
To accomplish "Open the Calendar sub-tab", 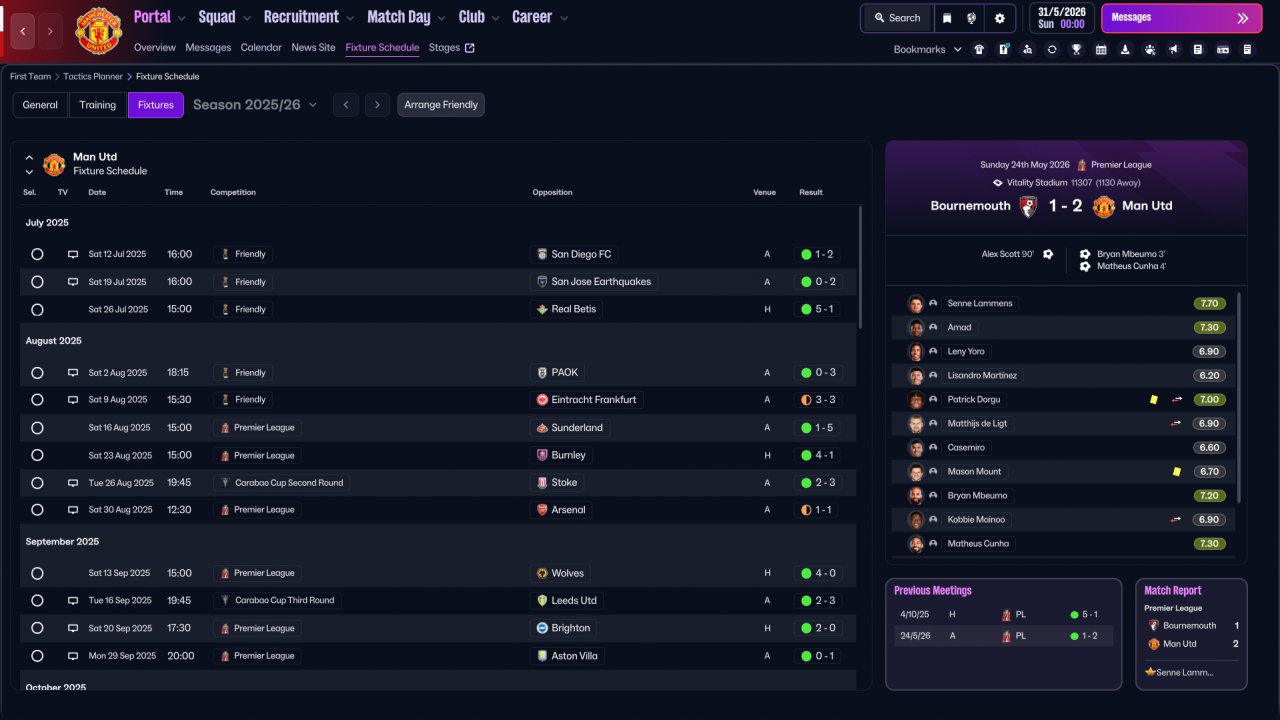I will pos(261,47).
